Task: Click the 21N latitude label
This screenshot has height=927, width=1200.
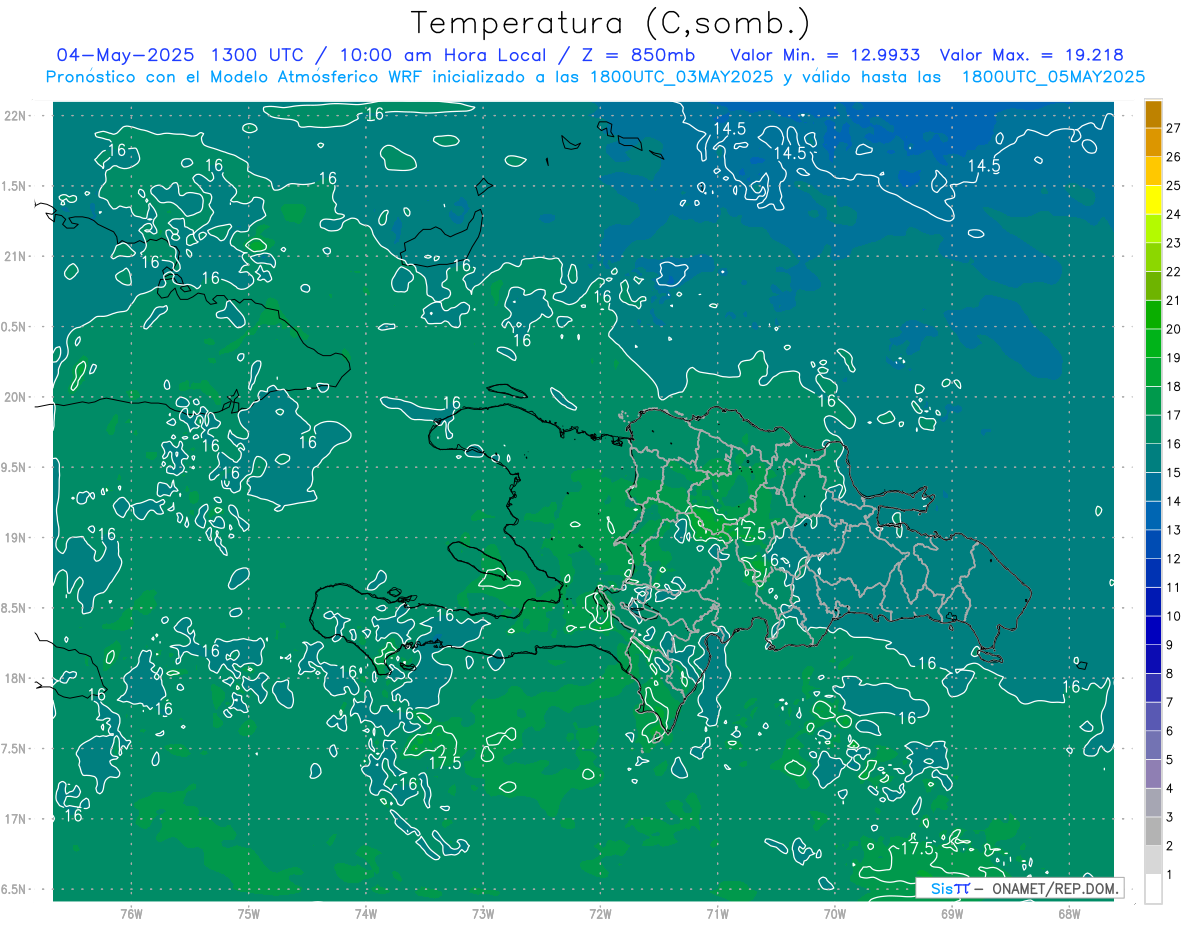Action: (x=17, y=257)
